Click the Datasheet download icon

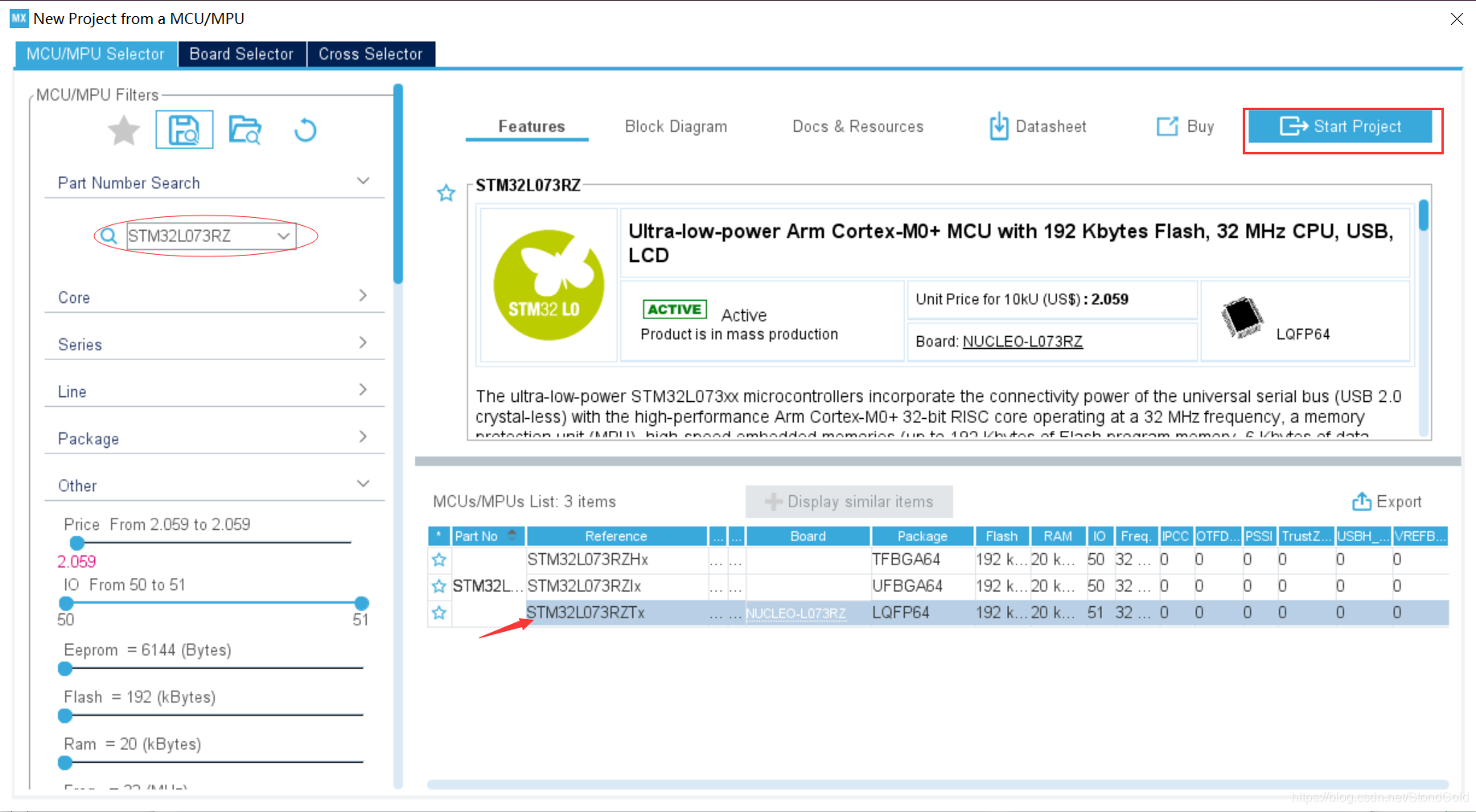tap(999, 126)
